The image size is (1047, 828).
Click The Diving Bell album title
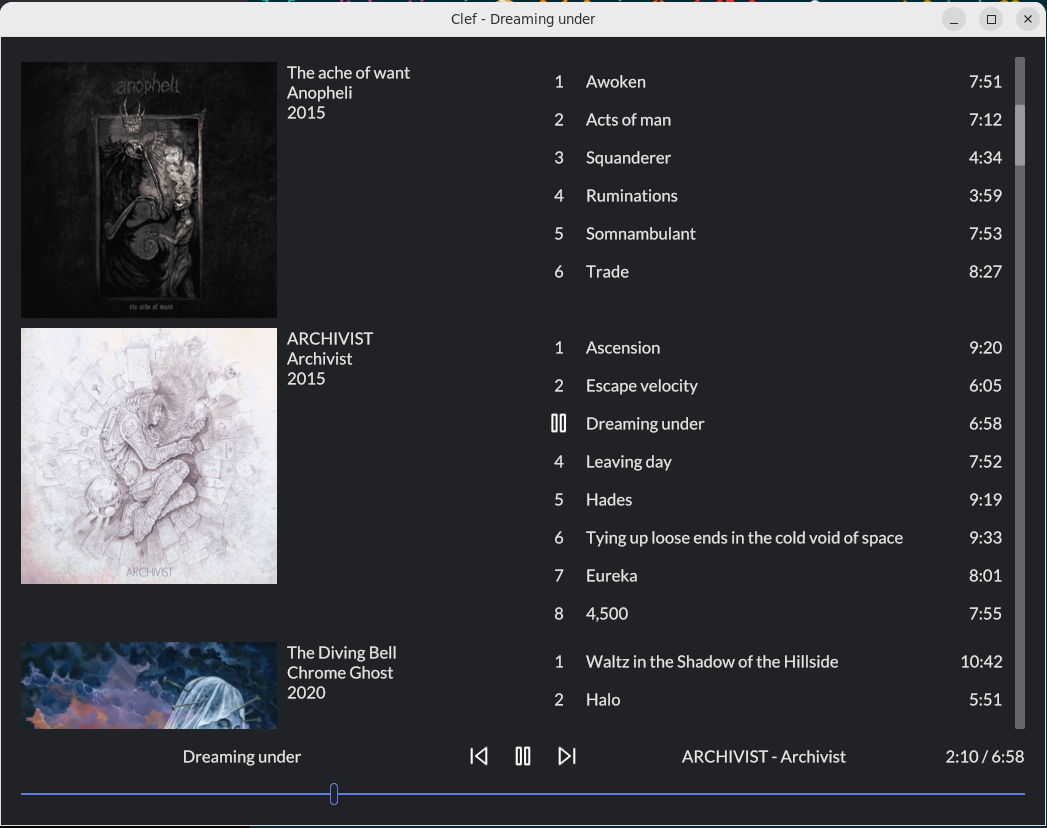pos(341,652)
